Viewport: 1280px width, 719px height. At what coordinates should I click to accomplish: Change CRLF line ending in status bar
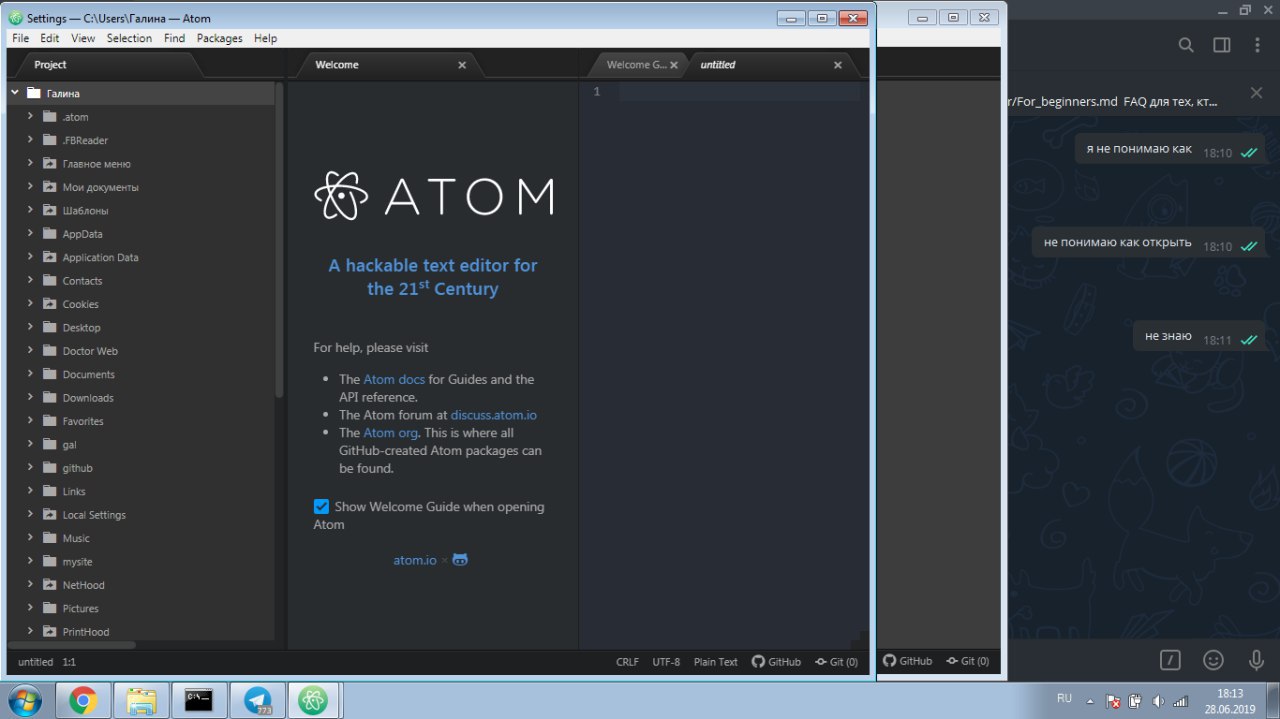coord(627,662)
